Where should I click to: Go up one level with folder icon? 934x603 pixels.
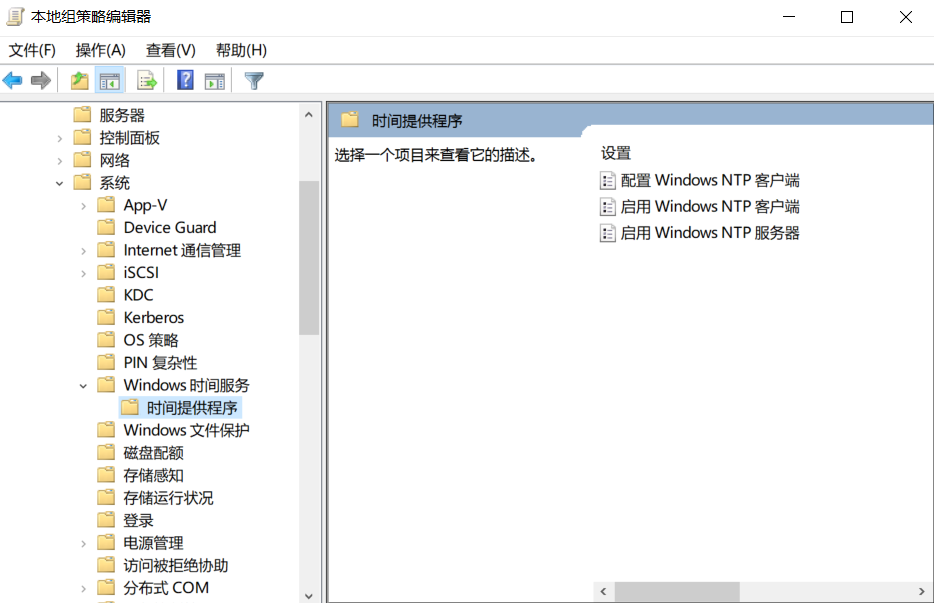79,80
